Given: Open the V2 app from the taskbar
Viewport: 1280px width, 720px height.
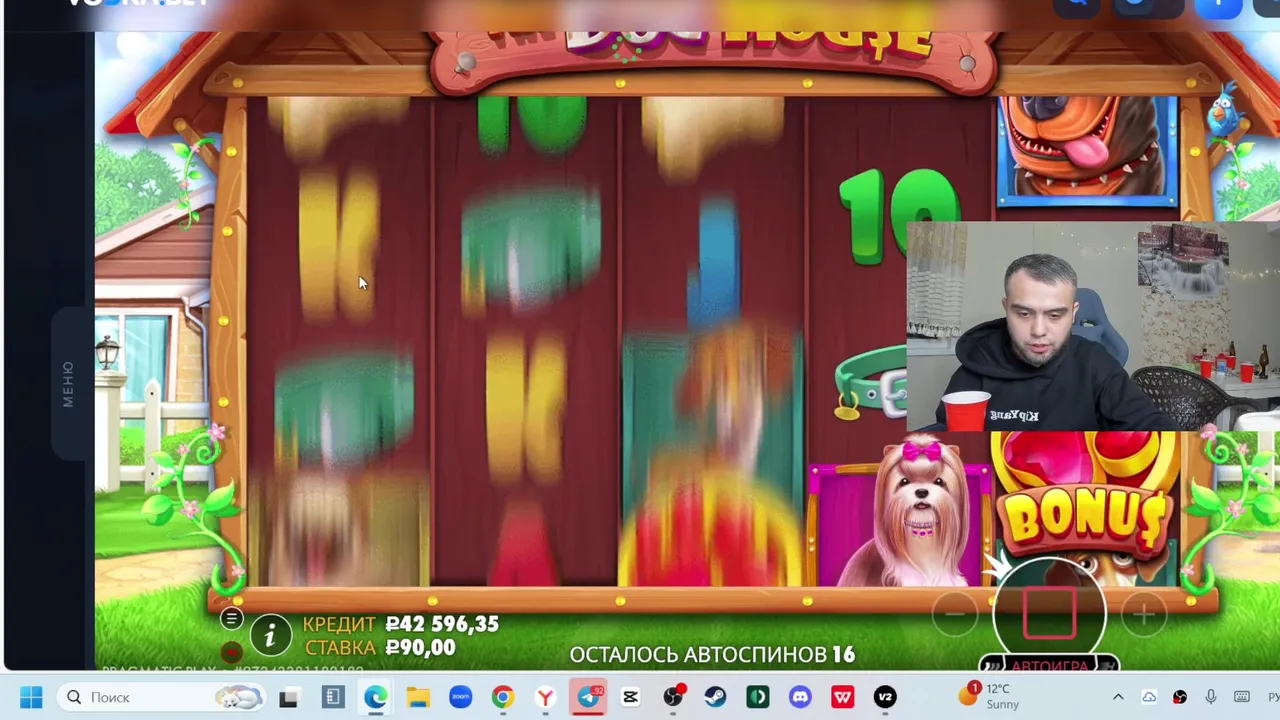Looking at the screenshot, I should coord(885,697).
